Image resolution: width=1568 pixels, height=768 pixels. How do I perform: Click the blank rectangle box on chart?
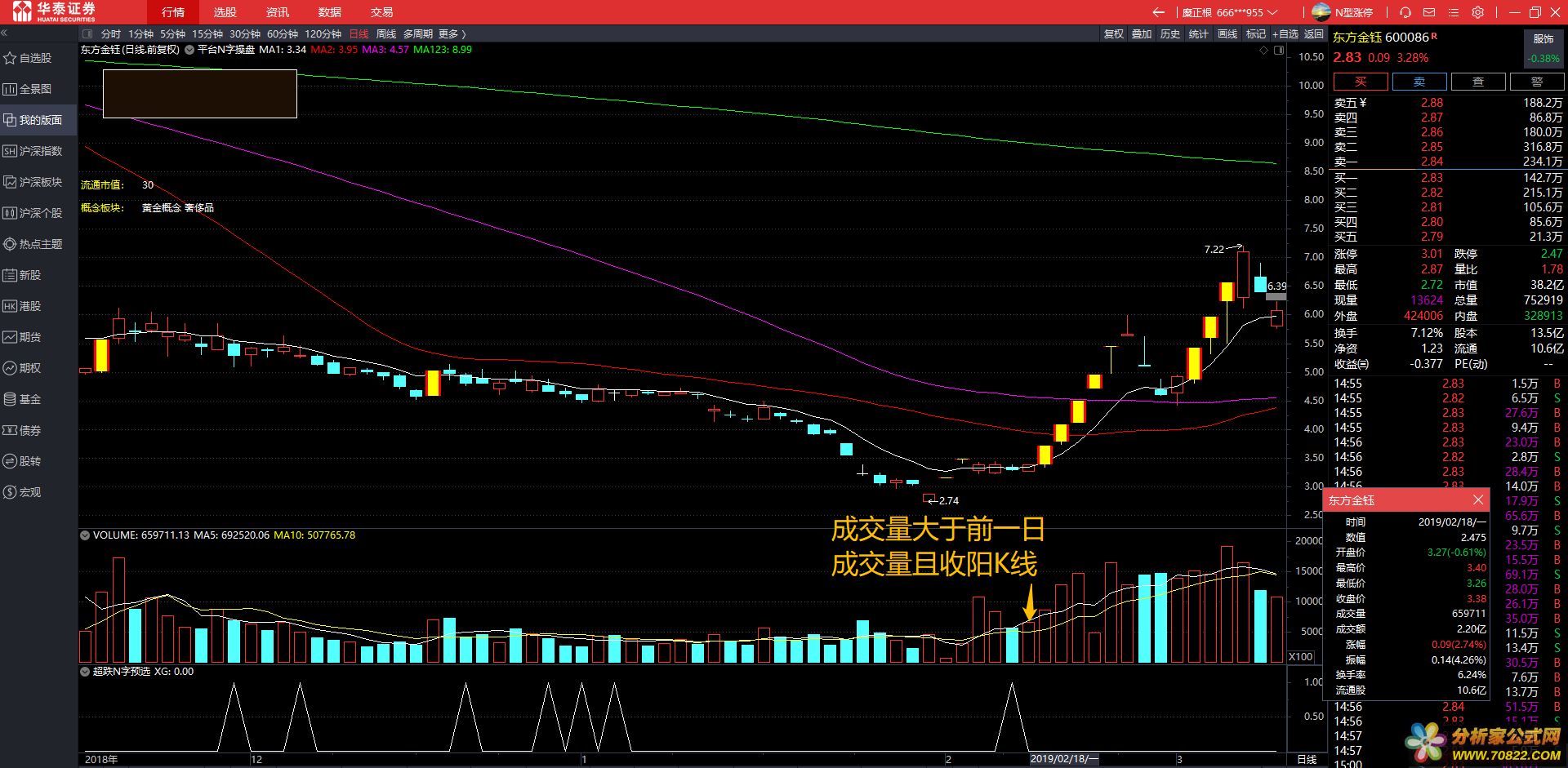pyautogui.click(x=200, y=94)
